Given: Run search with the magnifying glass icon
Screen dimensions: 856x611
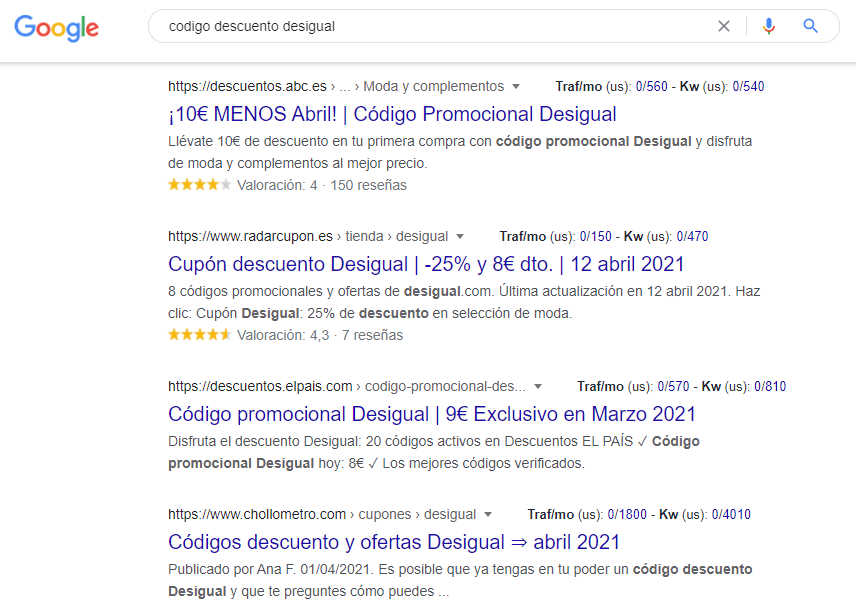Looking at the screenshot, I should (811, 26).
